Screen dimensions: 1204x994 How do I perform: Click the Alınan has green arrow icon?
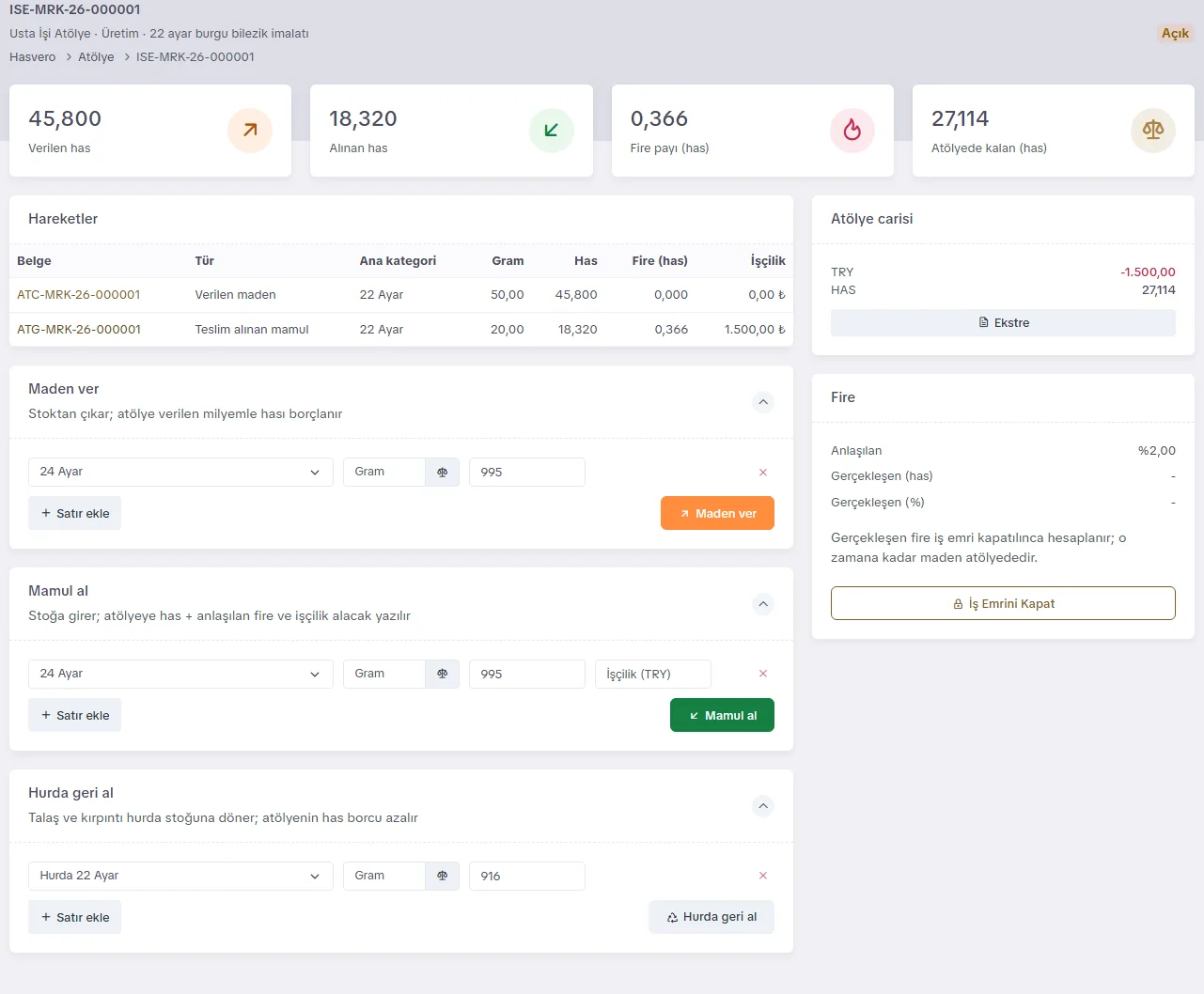(x=552, y=131)
